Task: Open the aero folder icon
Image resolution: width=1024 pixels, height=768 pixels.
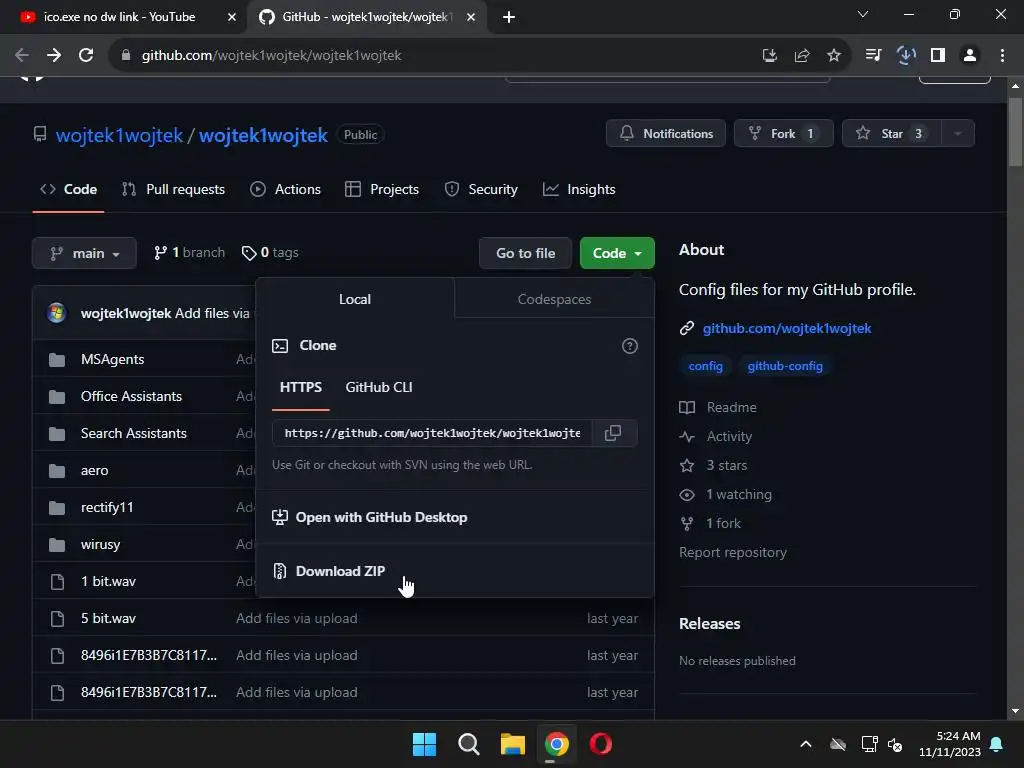Action: (57, 471)
